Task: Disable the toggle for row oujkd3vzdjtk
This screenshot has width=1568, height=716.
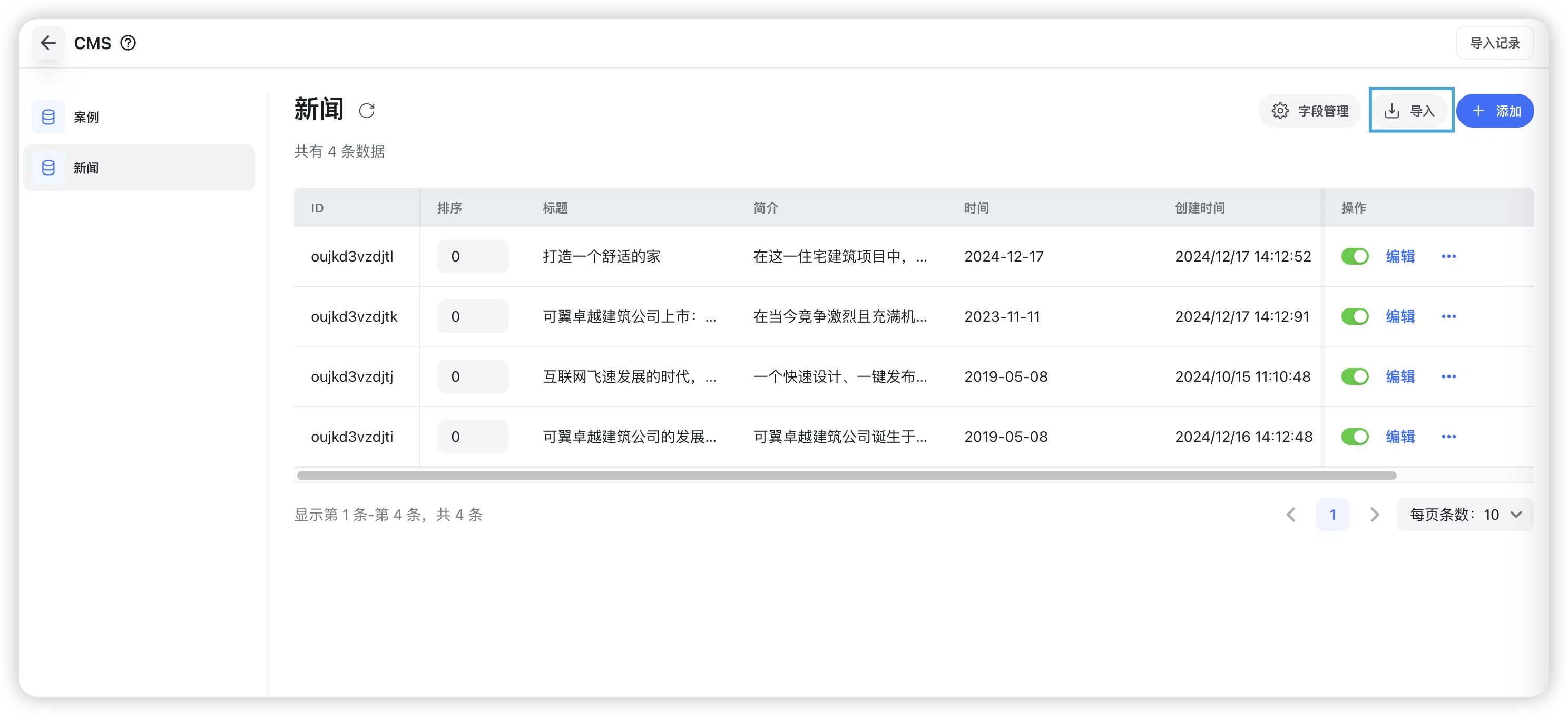Action: (x=1355, y=316)
